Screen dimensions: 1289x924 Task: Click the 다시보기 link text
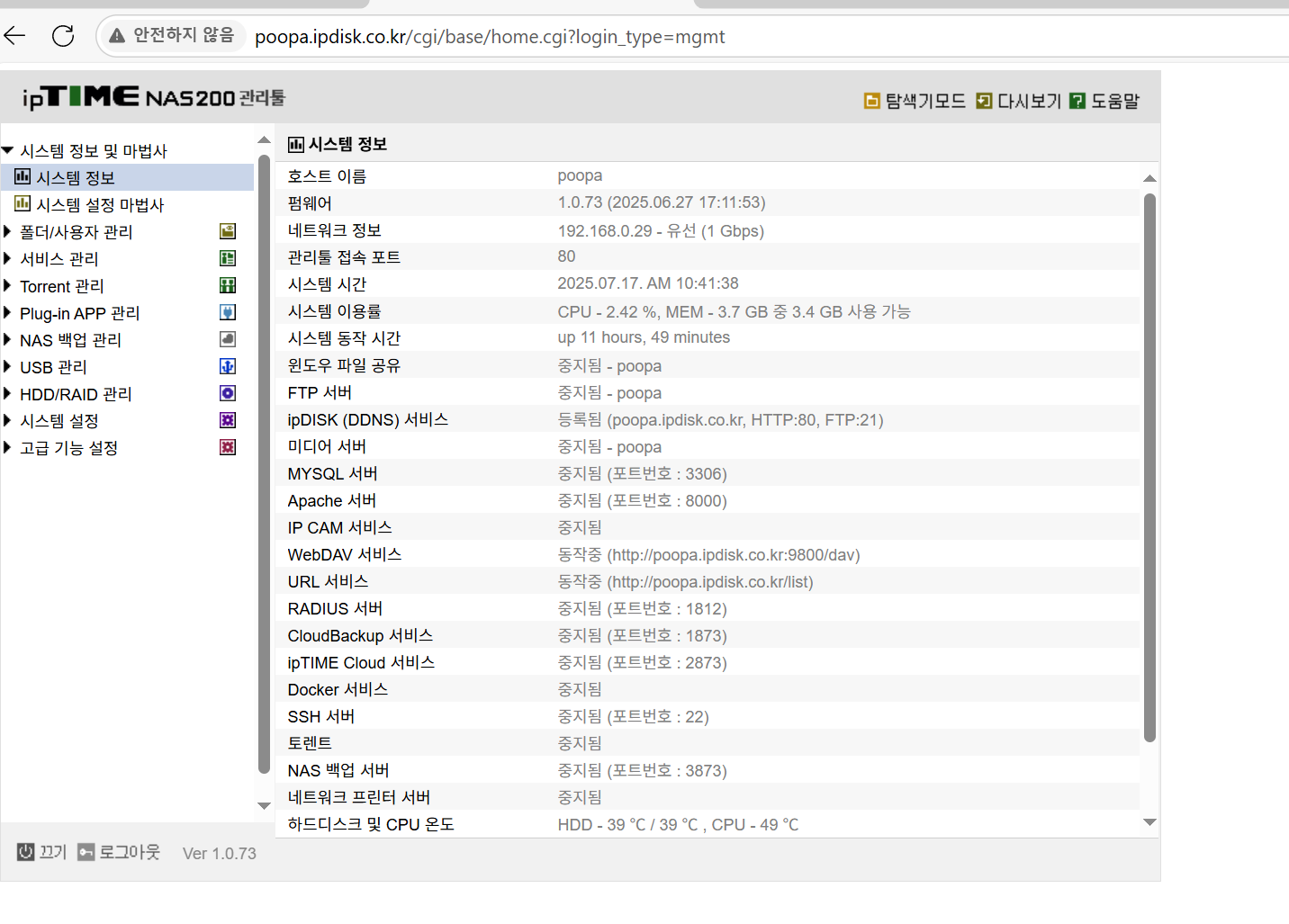tap(1030, 101)
